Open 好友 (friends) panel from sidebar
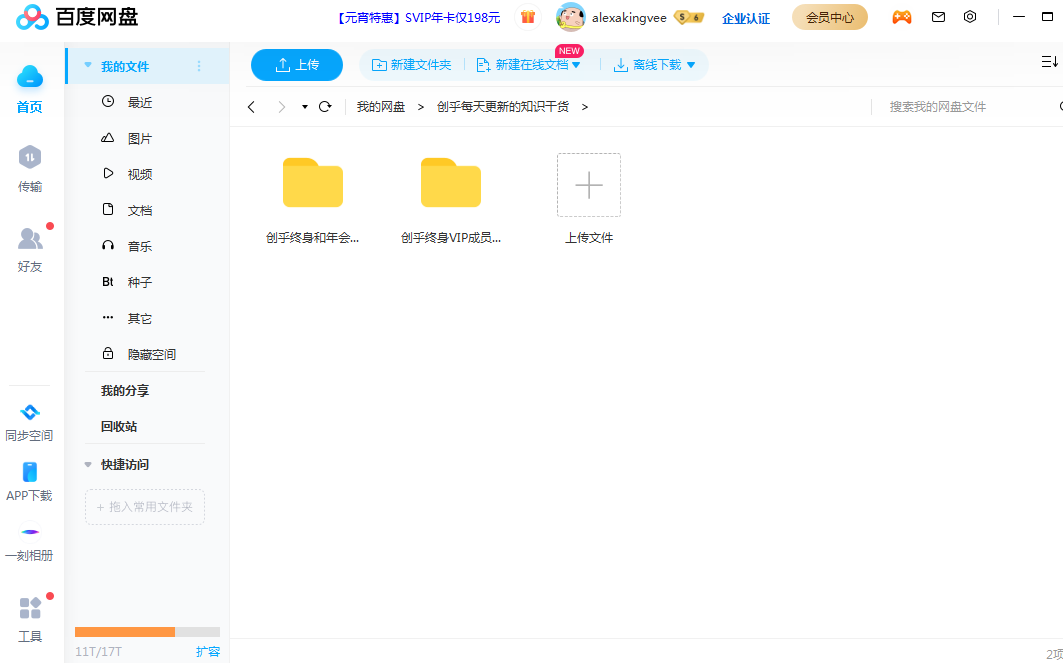This screenshot has width=1063, height=663. coord(29,248)
